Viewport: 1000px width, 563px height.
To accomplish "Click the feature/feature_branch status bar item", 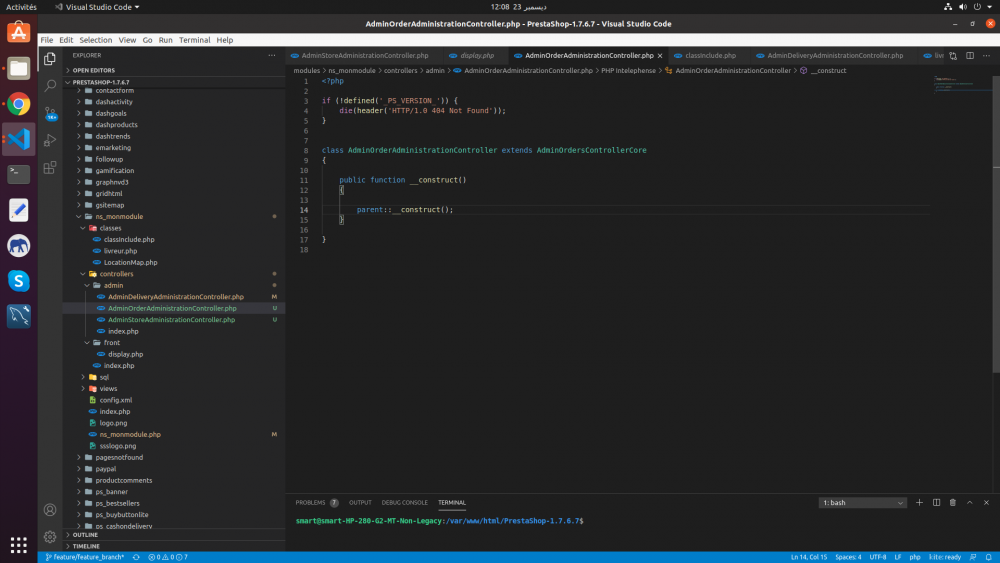I will pyautogui.click(x=88, y=557).
